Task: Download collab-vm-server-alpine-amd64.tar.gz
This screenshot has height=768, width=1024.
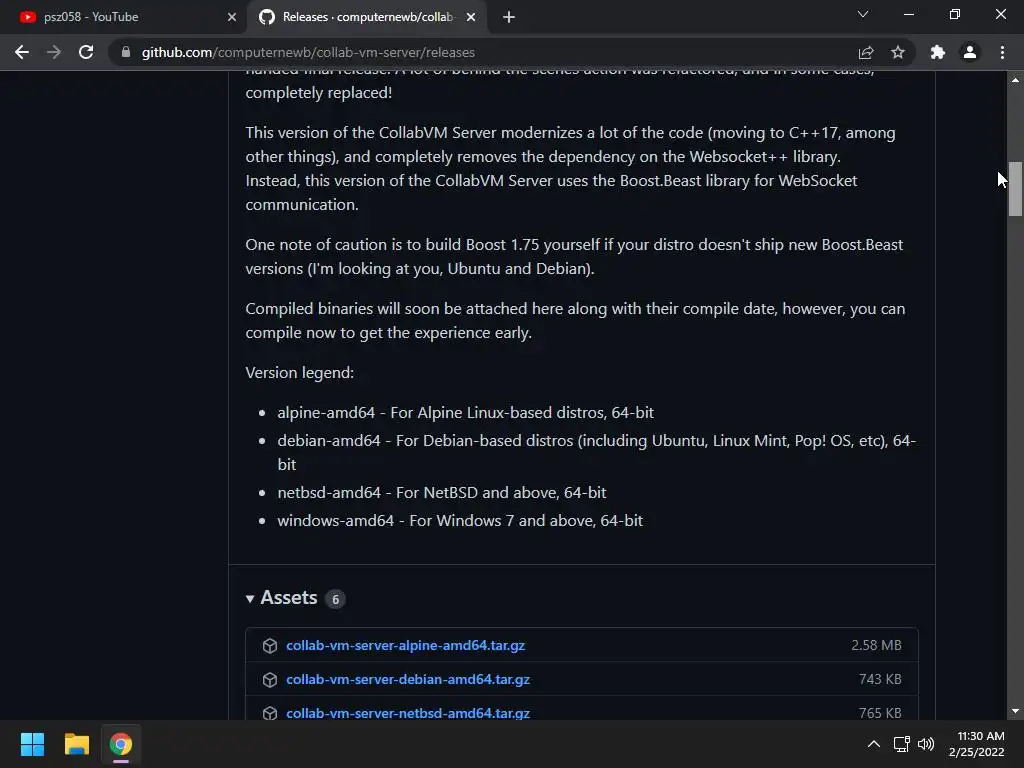Action: pyautogui.click(x=406, y=645)
